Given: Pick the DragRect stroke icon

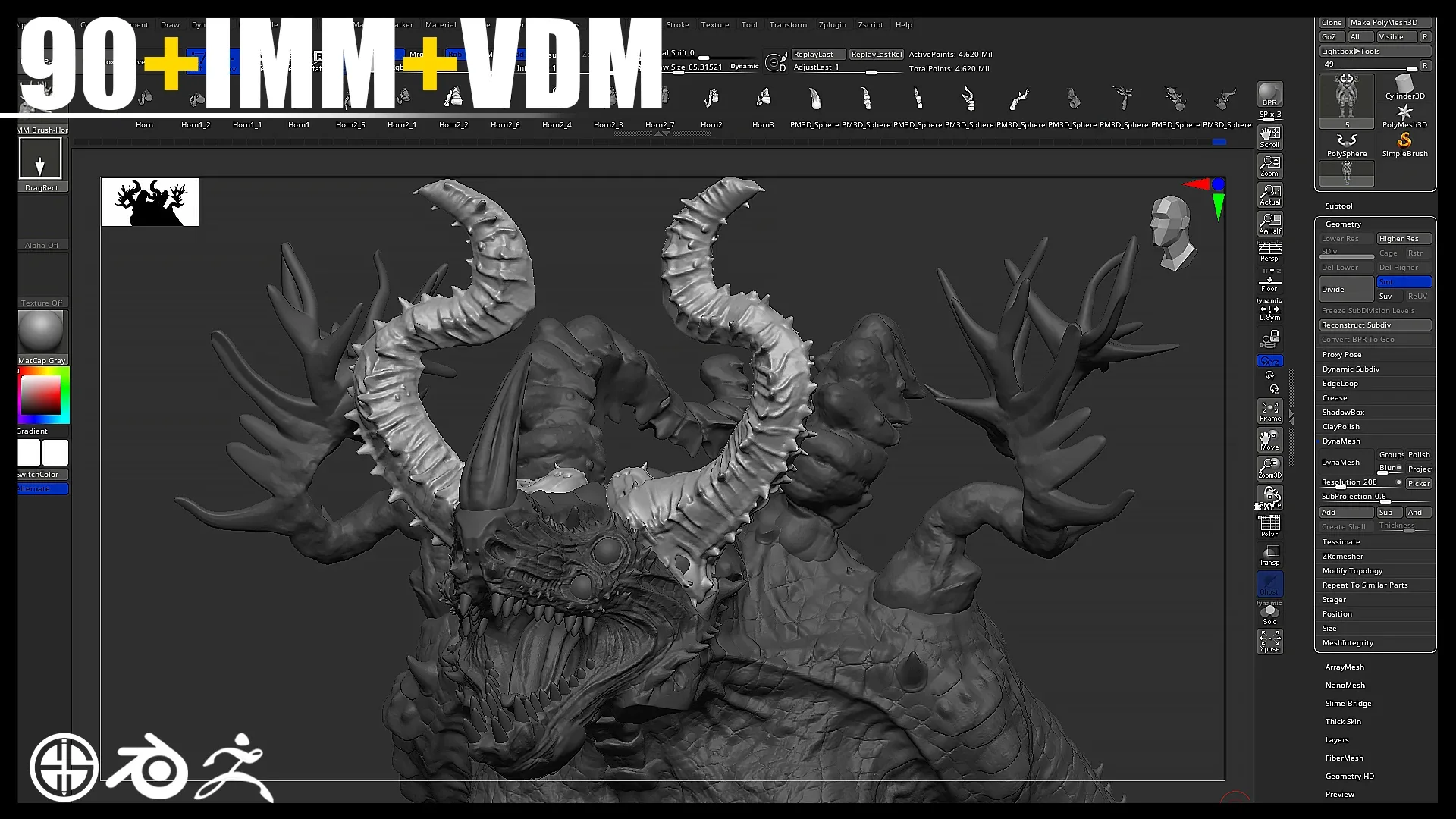Looking at the screenshot, I should click(40, 159).
